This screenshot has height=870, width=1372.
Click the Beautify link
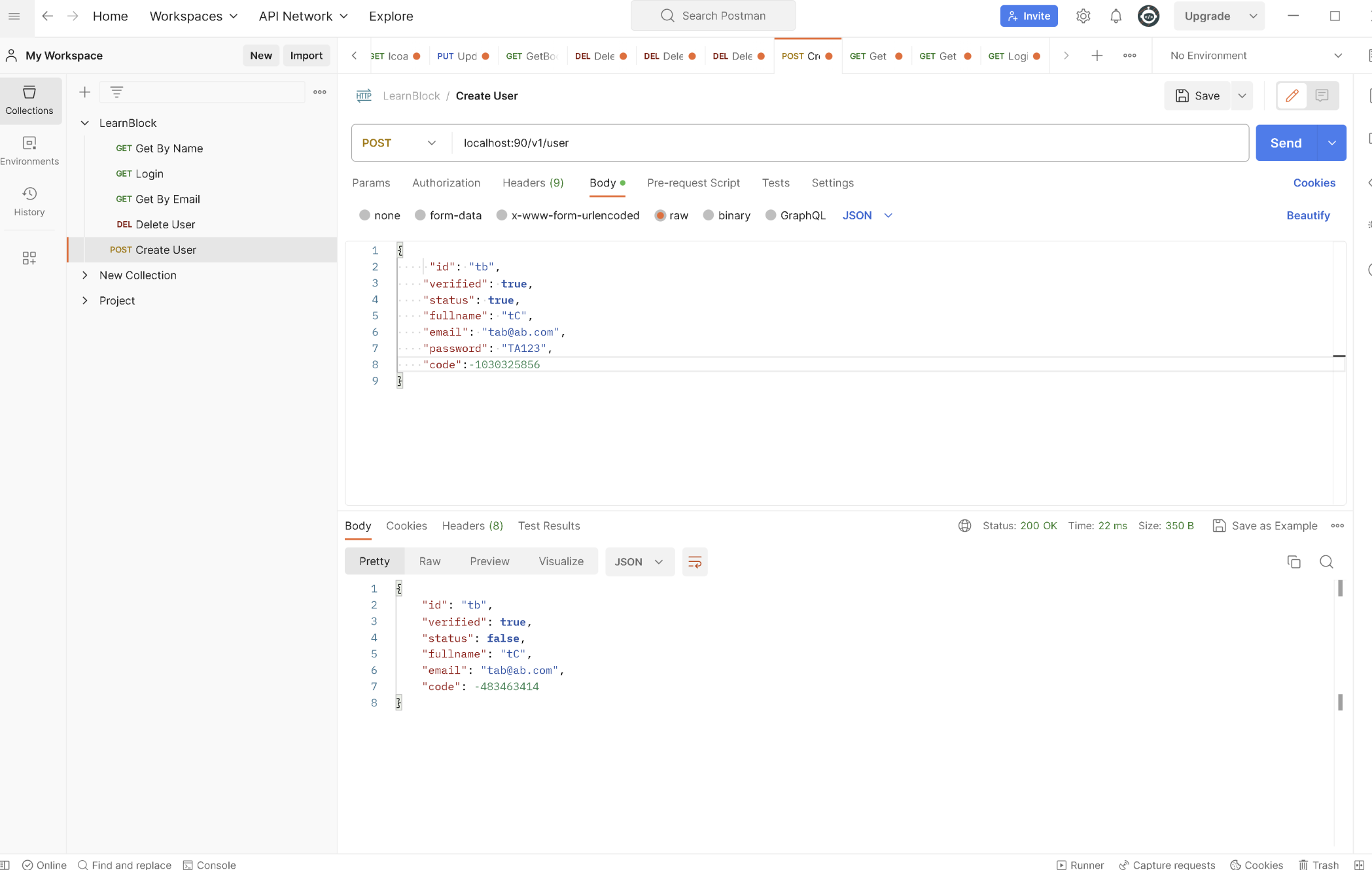pos(1307,215)
